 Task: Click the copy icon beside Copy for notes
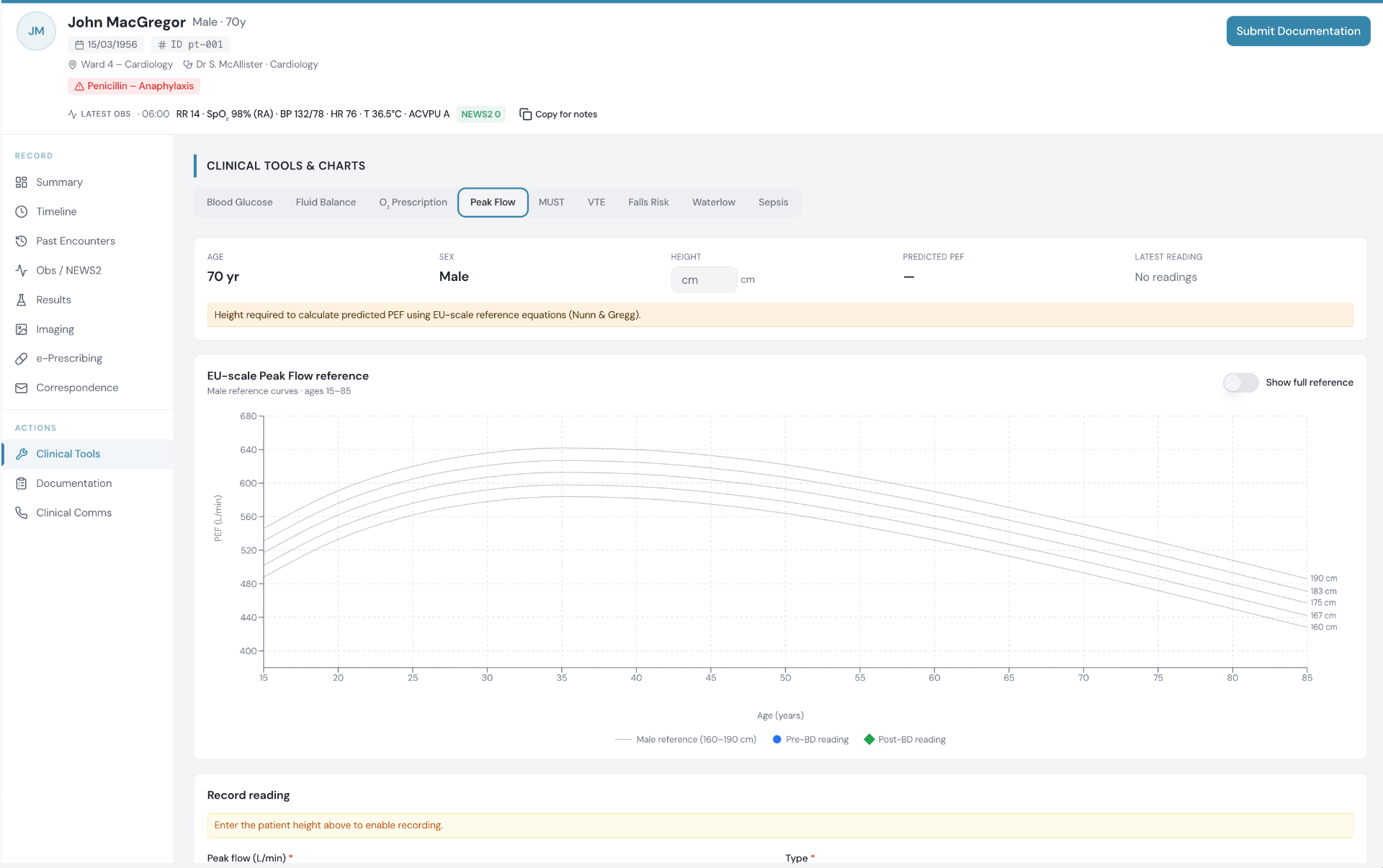526,114
